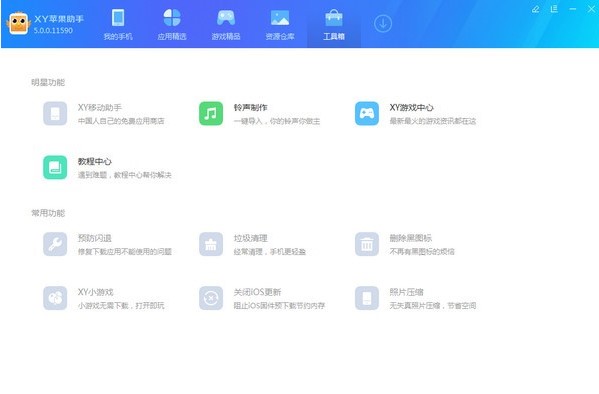Click description 经常清理，手机更轻盈
Viewport: 599px width, 394px height.
pos(269,251)
